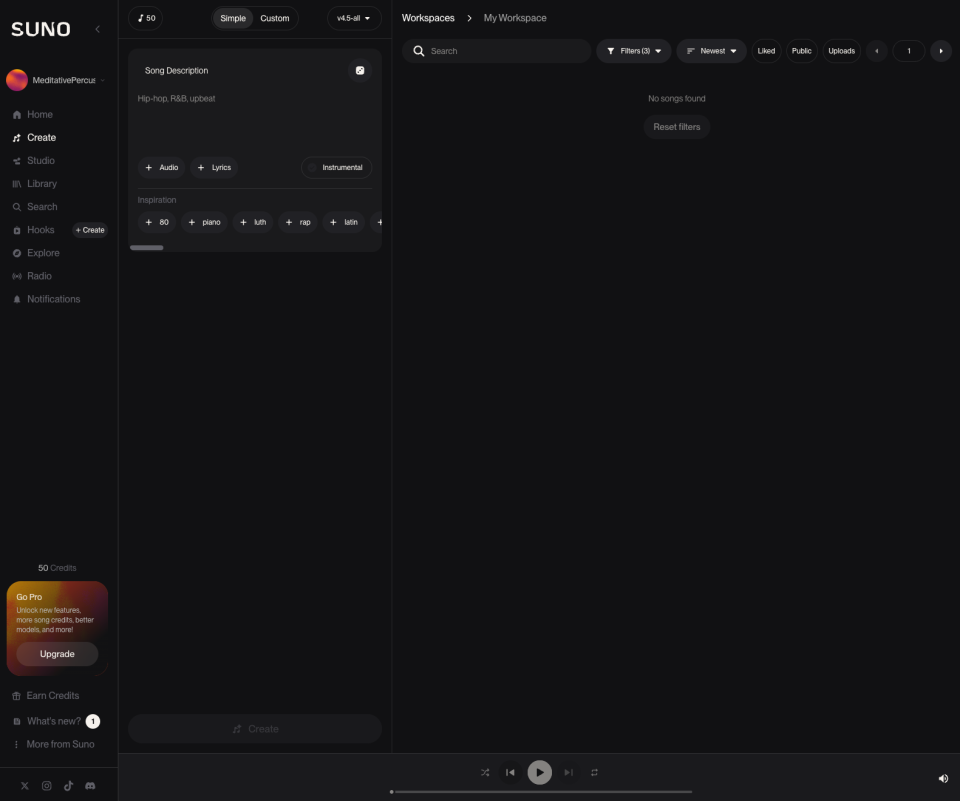Screen dimensions: 960x801
Task: Toggle the Instrumental switch
Action: (336, 168)
